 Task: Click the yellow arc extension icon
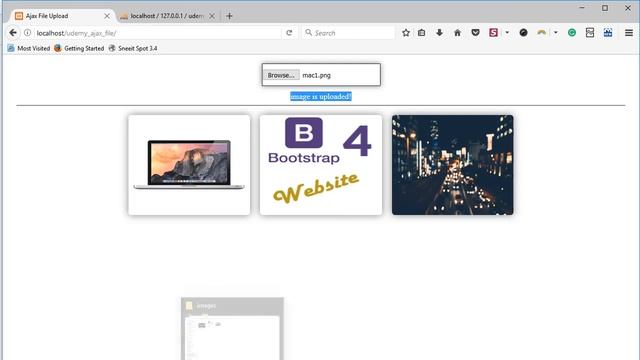[542, 33]
